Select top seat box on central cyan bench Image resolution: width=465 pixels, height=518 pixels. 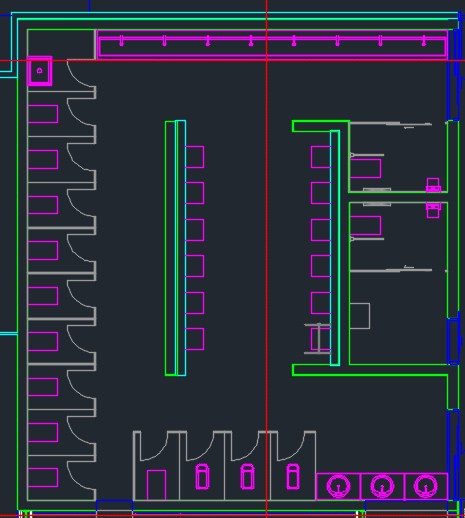coord(195,157)
